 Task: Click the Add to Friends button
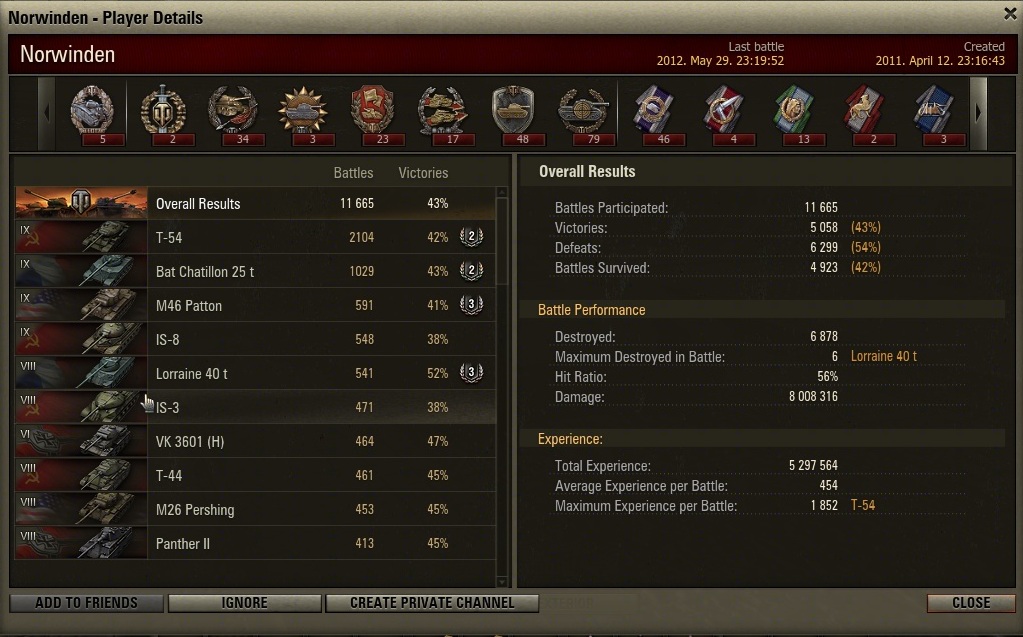[x=87, y=602]
